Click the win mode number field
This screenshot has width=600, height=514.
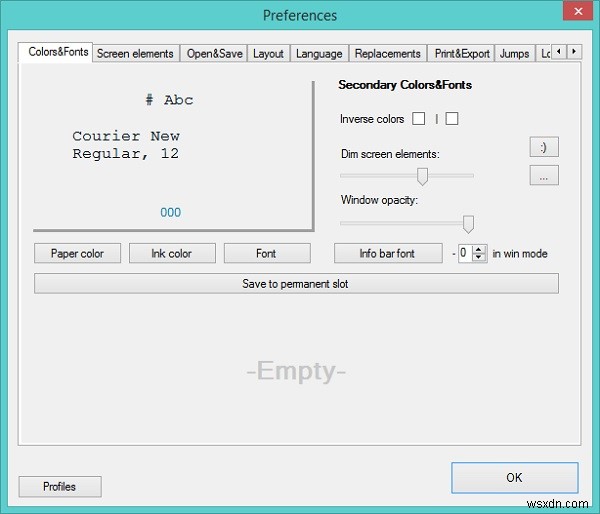[466, 253]
